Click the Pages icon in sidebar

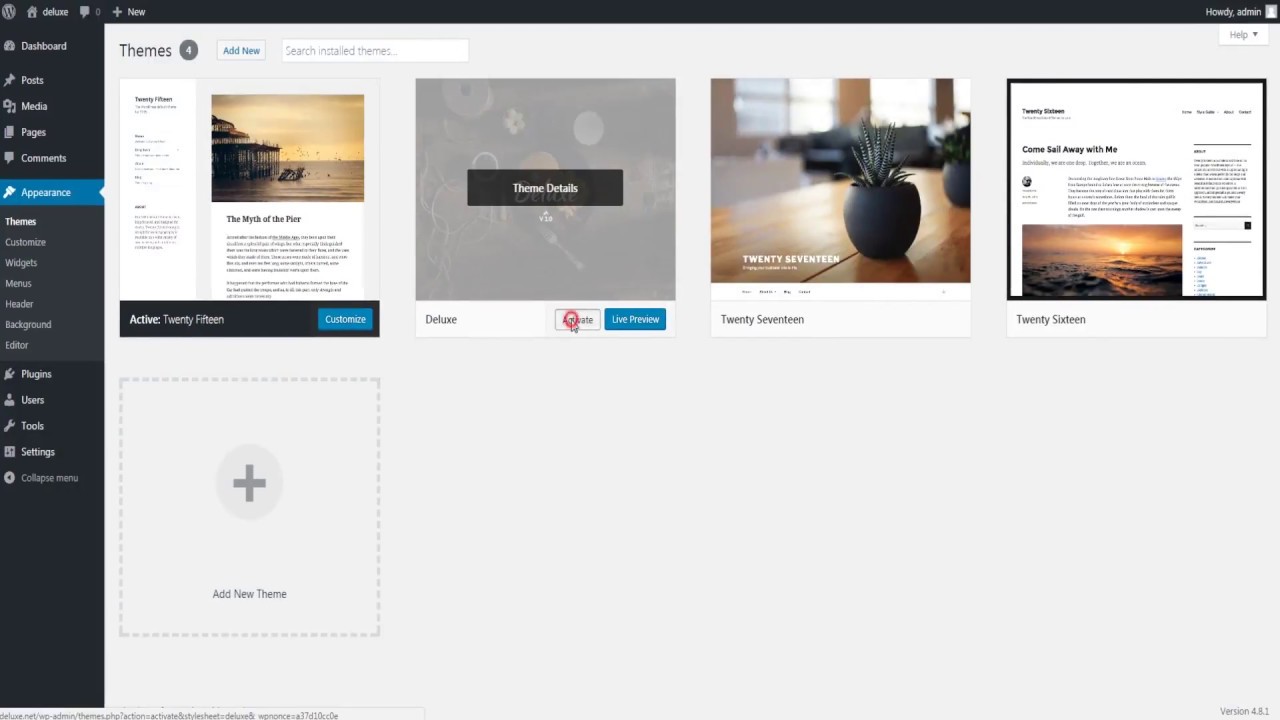pyautogui.click(x=9, y=132)
